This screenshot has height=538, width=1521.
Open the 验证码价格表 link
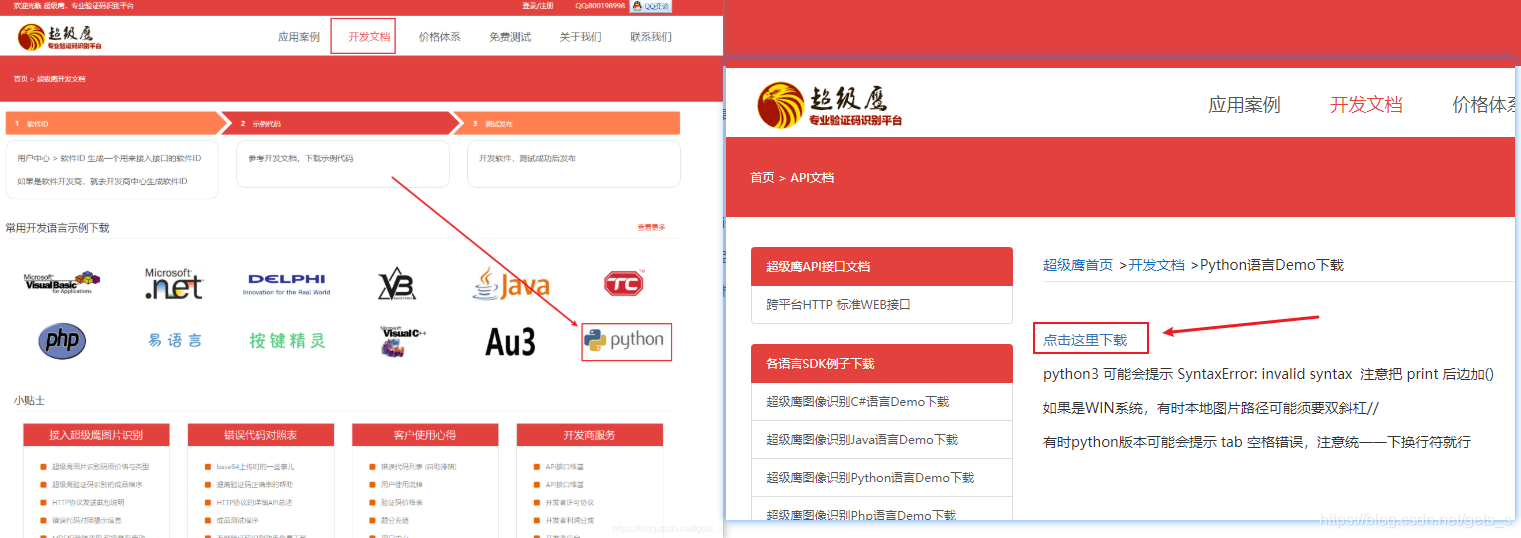pos(402,502)
